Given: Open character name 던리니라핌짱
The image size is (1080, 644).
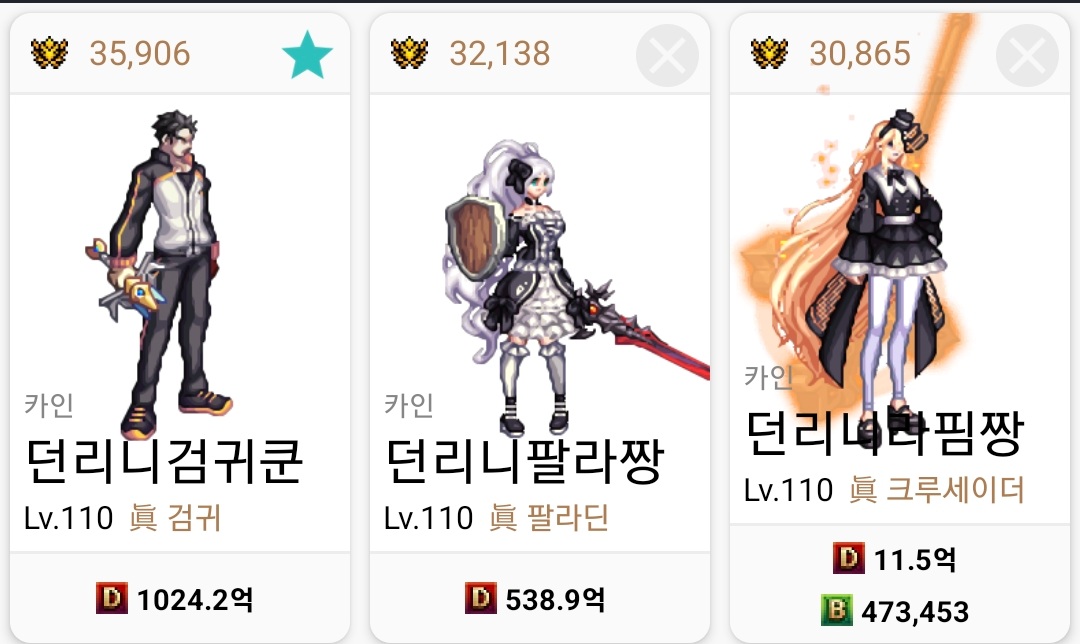Looking at the screenshot, I should (885, 434).
